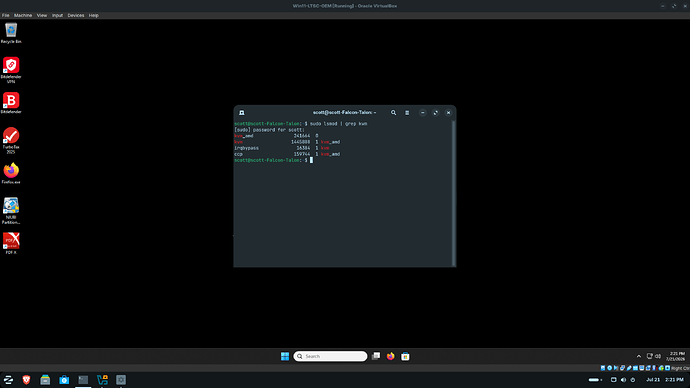690x388 pixels.
Task: Switch to the VirtualBox app in the host panel
Action: (102, 380)
